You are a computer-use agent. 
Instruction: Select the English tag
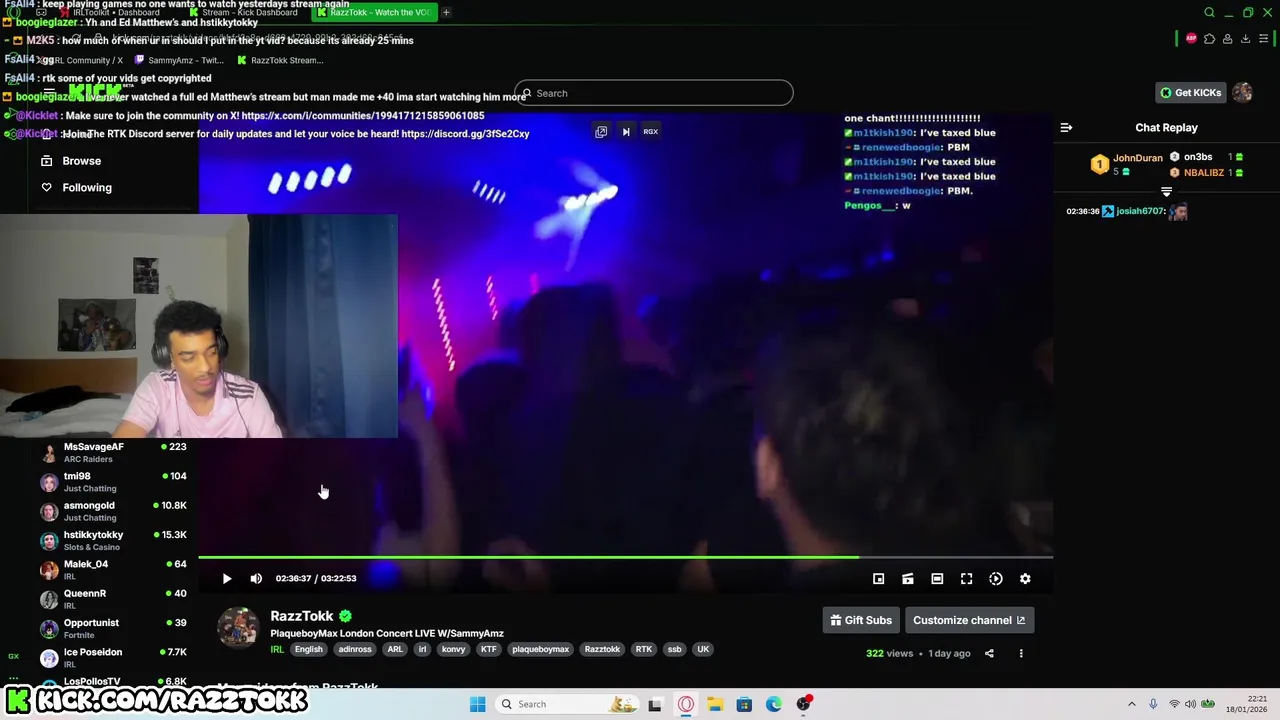point(308,649)
